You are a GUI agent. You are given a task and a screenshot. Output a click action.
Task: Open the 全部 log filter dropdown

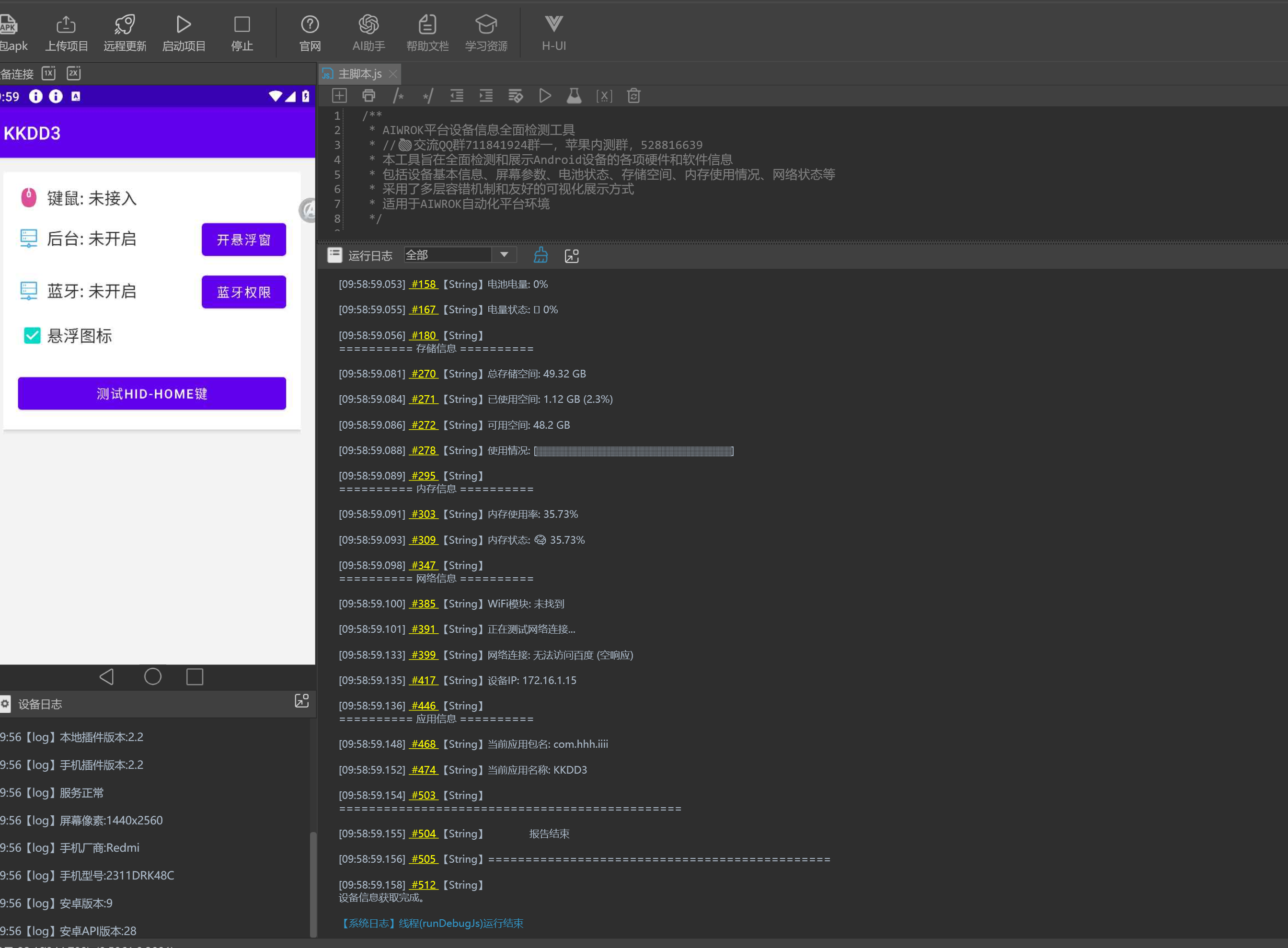pos(504,255)
